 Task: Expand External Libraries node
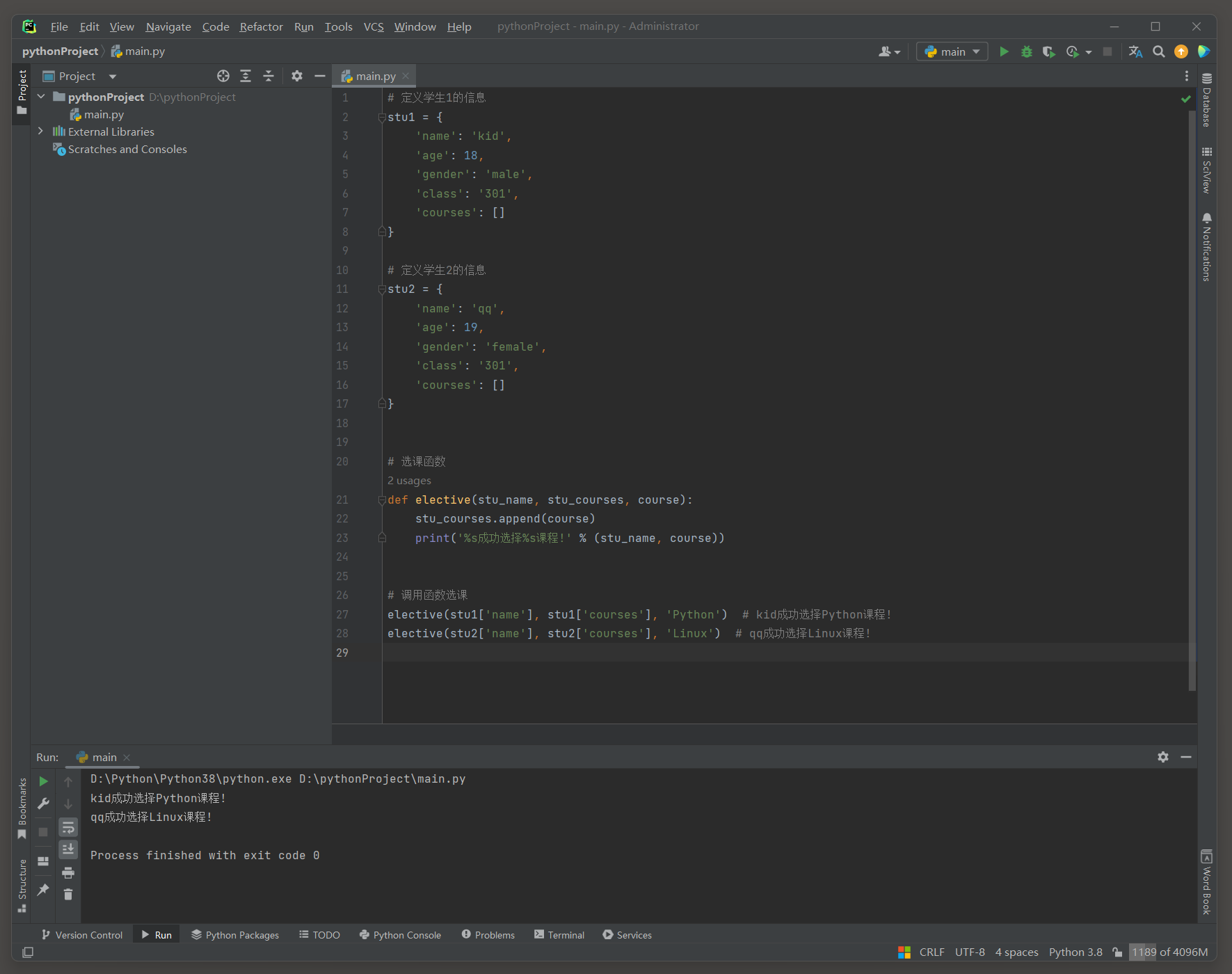click(41, 131)
